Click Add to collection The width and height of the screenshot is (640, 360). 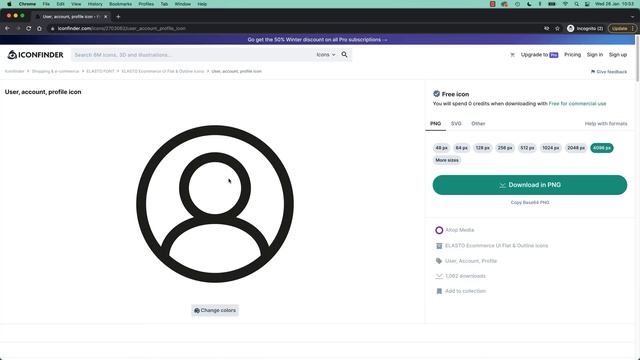(465, 291)
